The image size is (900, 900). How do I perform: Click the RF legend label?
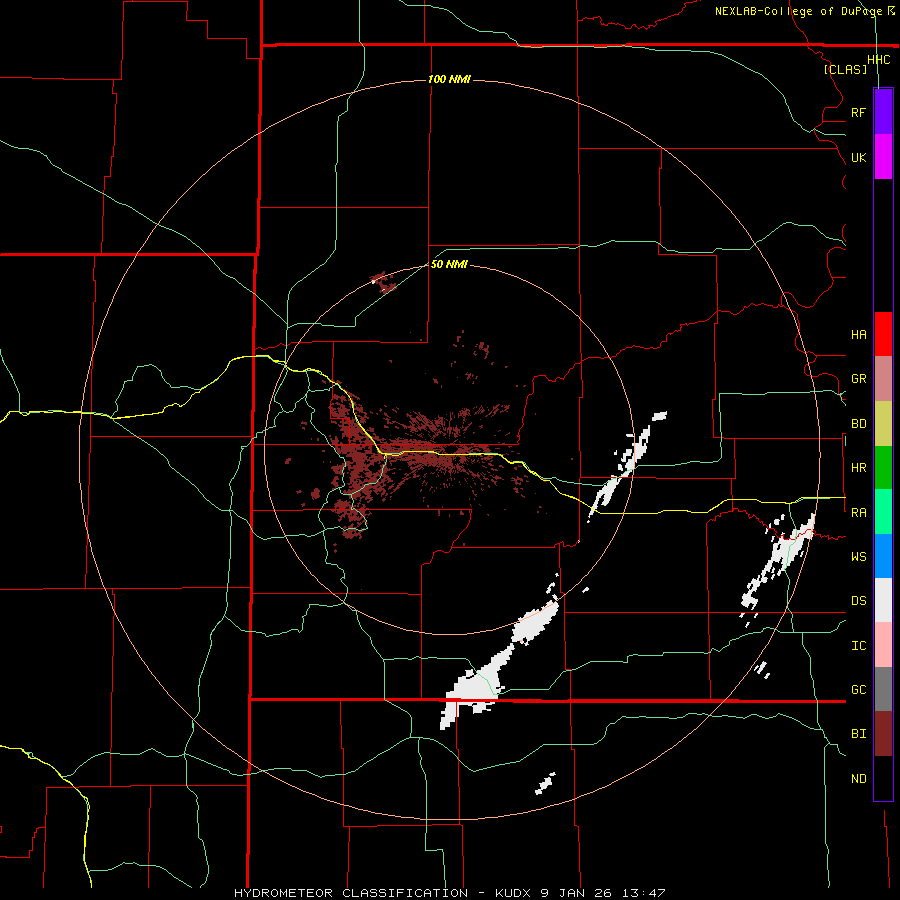858,112
